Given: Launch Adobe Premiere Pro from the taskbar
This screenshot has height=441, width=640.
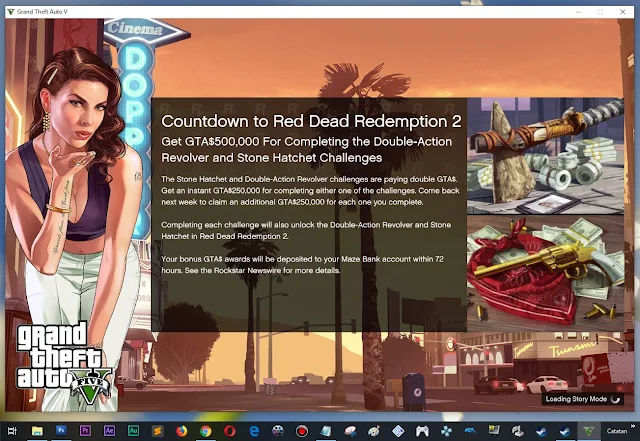Looking at the screenshot, I should point(85,431).
